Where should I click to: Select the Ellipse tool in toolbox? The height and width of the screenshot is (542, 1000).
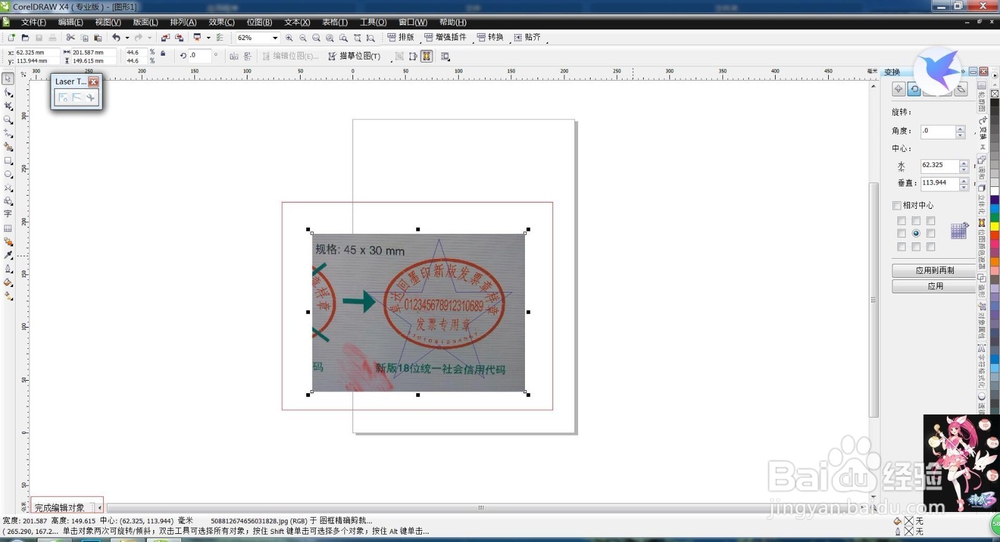[8, 174]
